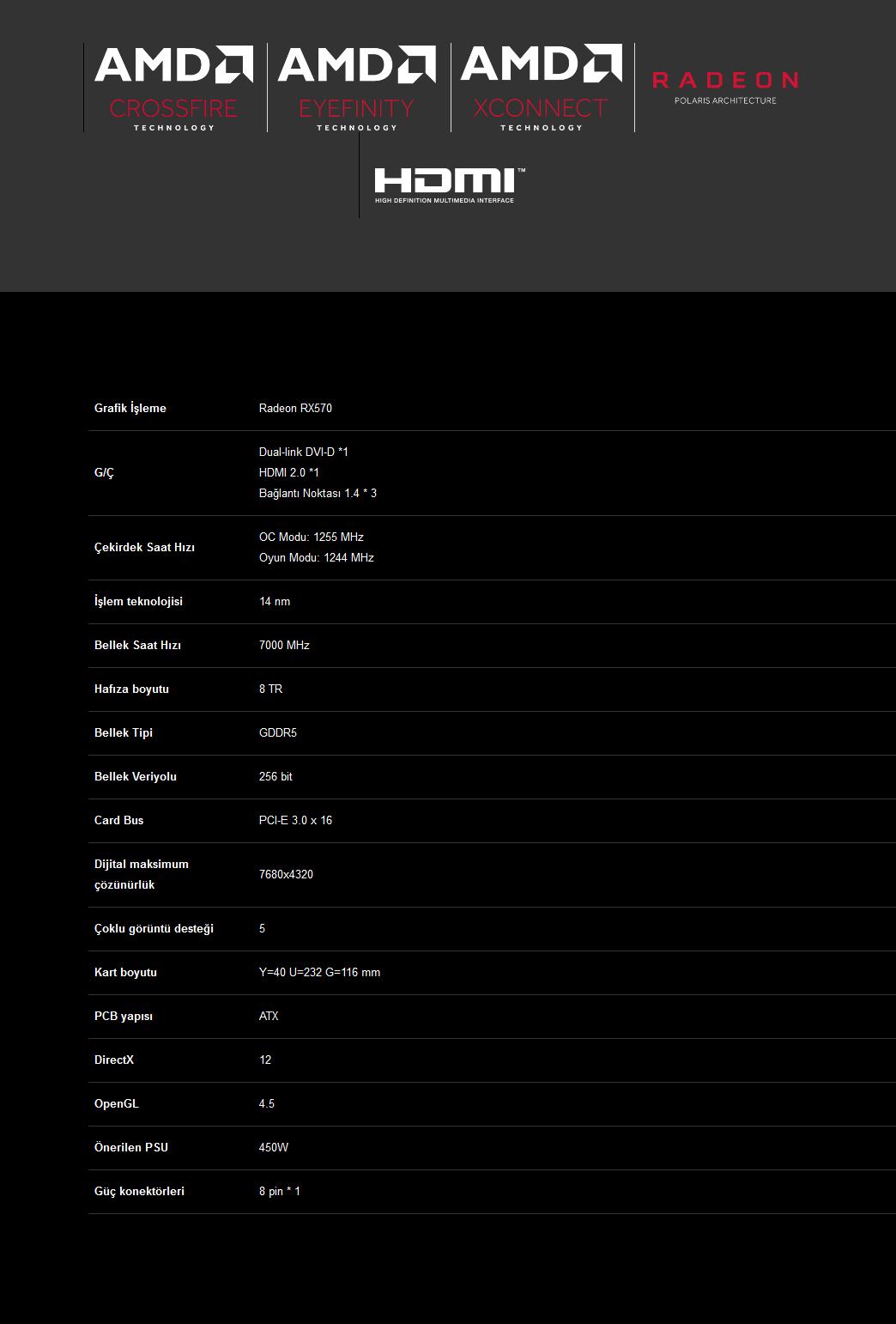This screenshot has height=1324, width=896.
Task: Click the HDMI logo
Action: coord(450,185)
